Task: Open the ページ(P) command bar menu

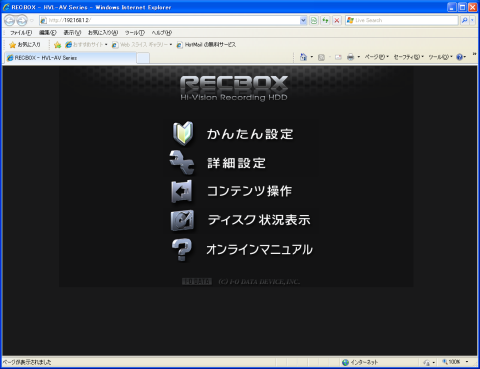Action: coord(376,57)
